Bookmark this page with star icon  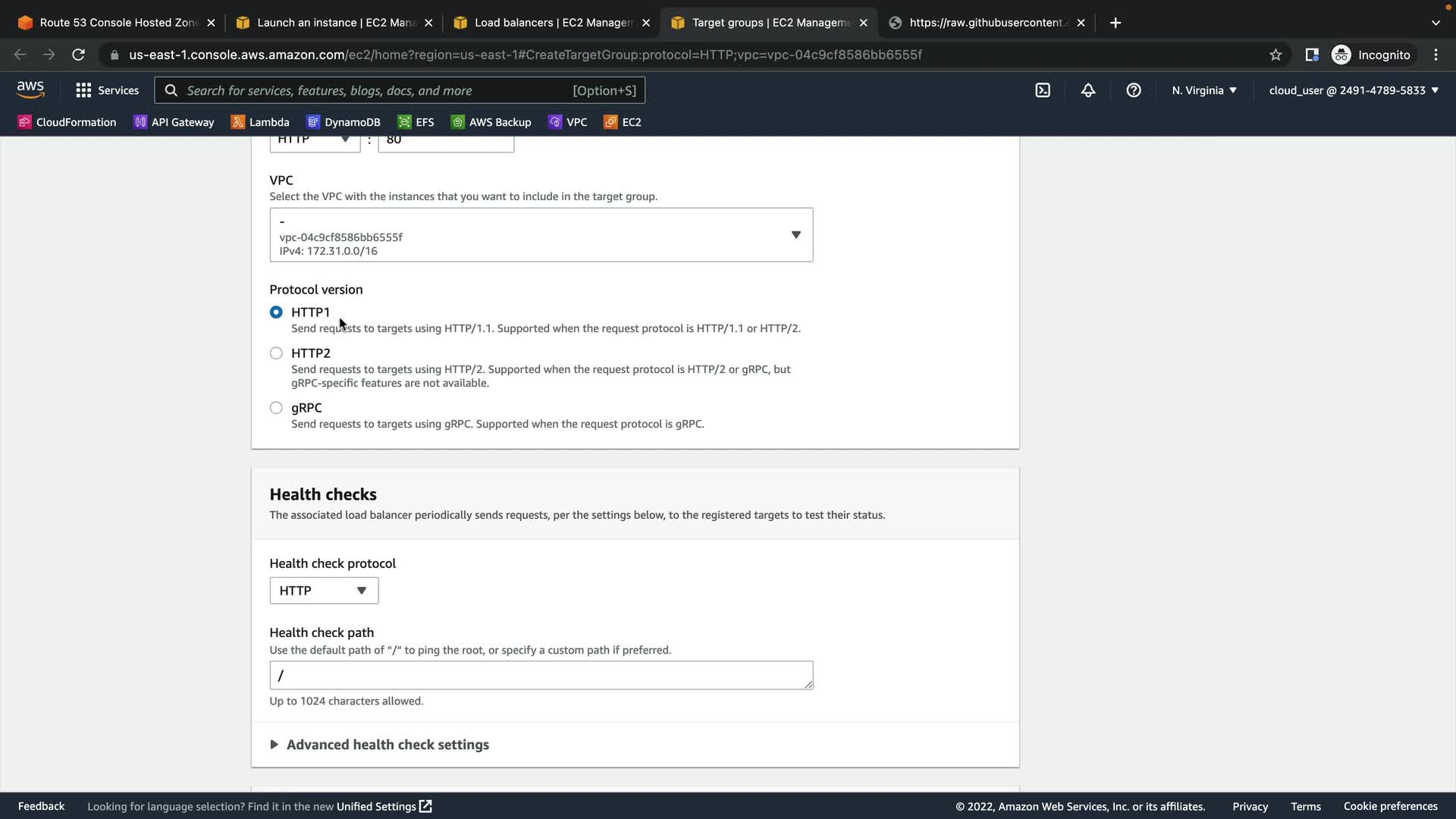pyautogui.click(x=1276, y=55)
